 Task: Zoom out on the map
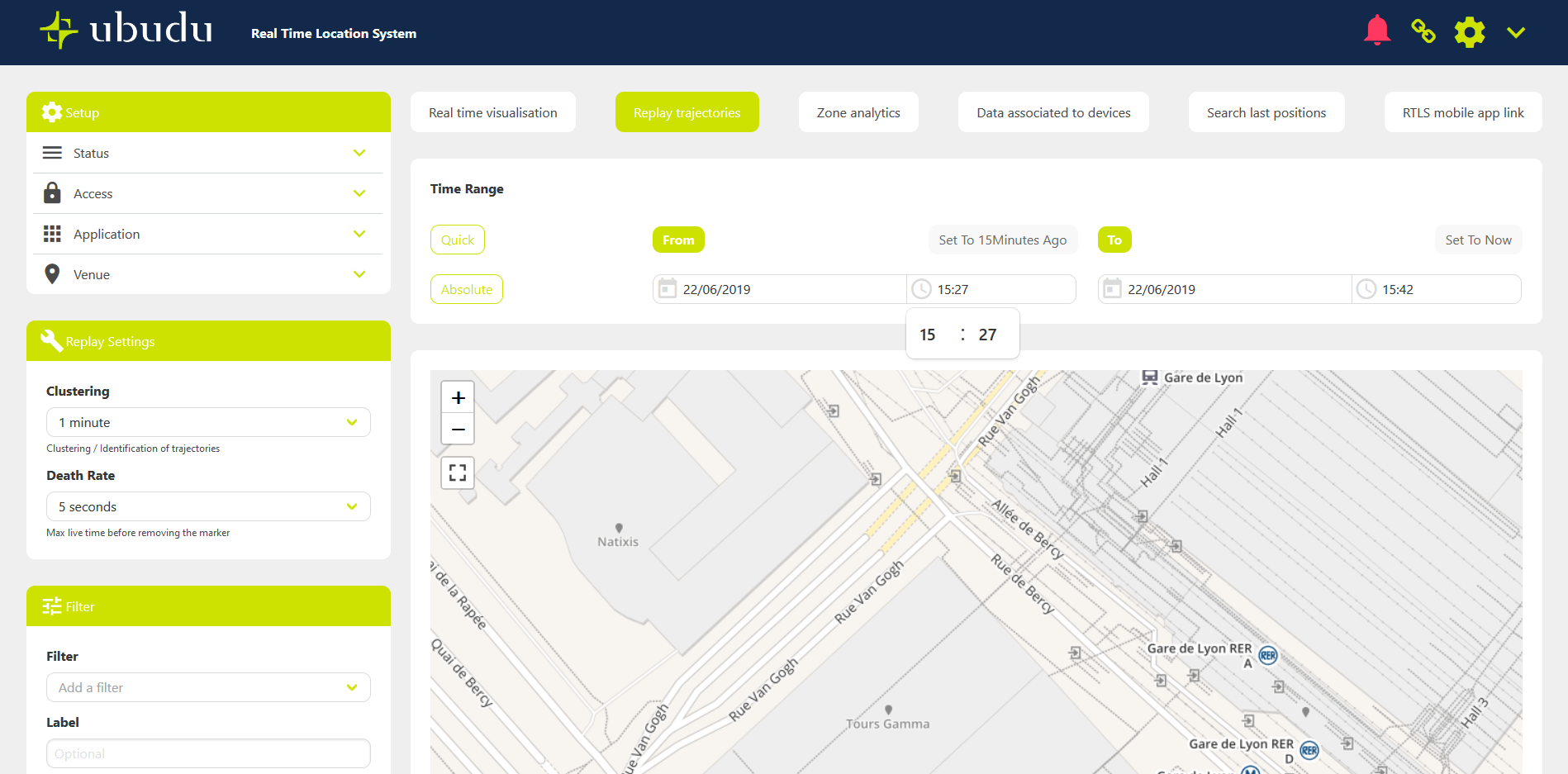459,430
